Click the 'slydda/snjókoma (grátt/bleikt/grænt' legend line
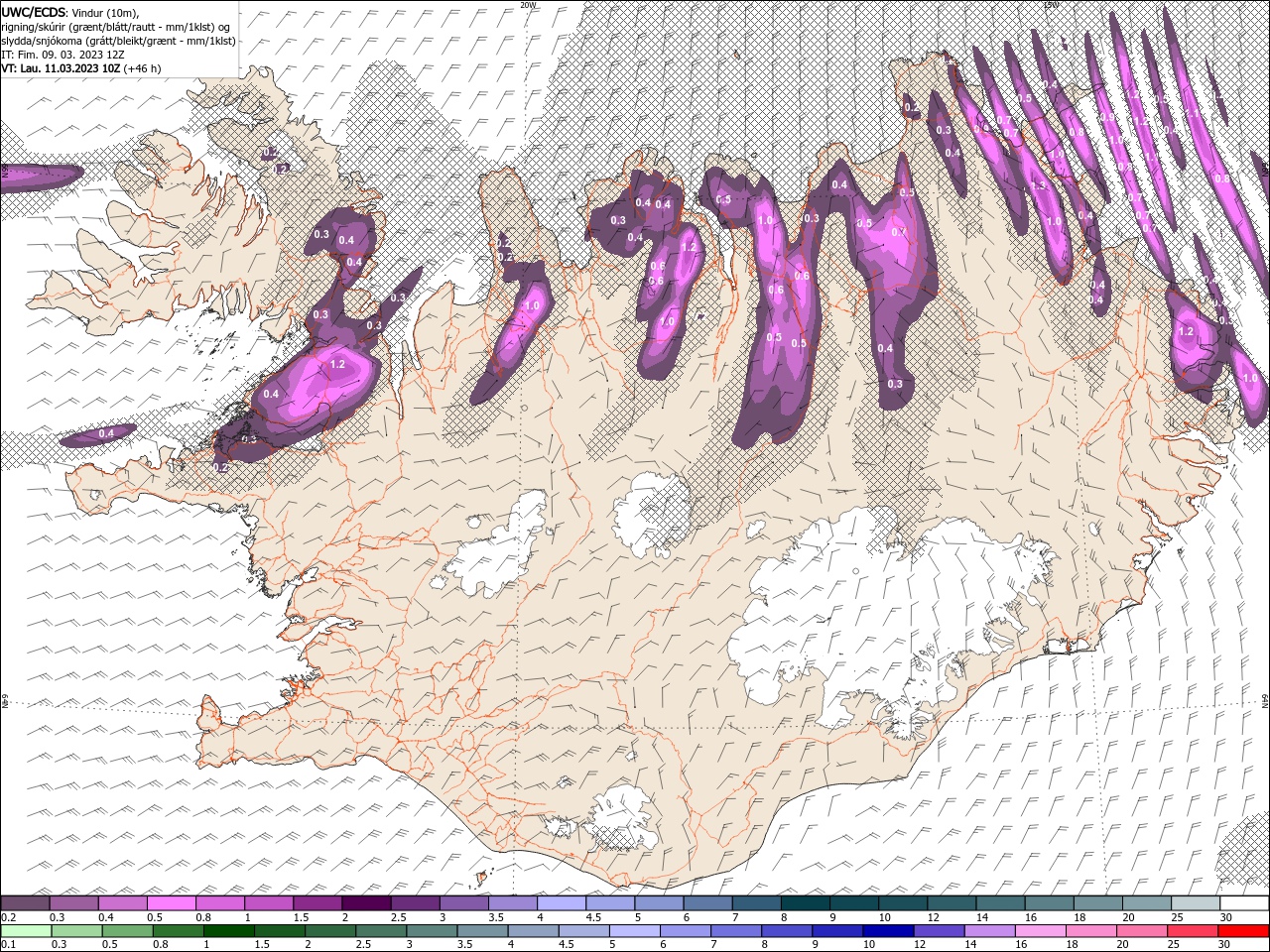 118,41
